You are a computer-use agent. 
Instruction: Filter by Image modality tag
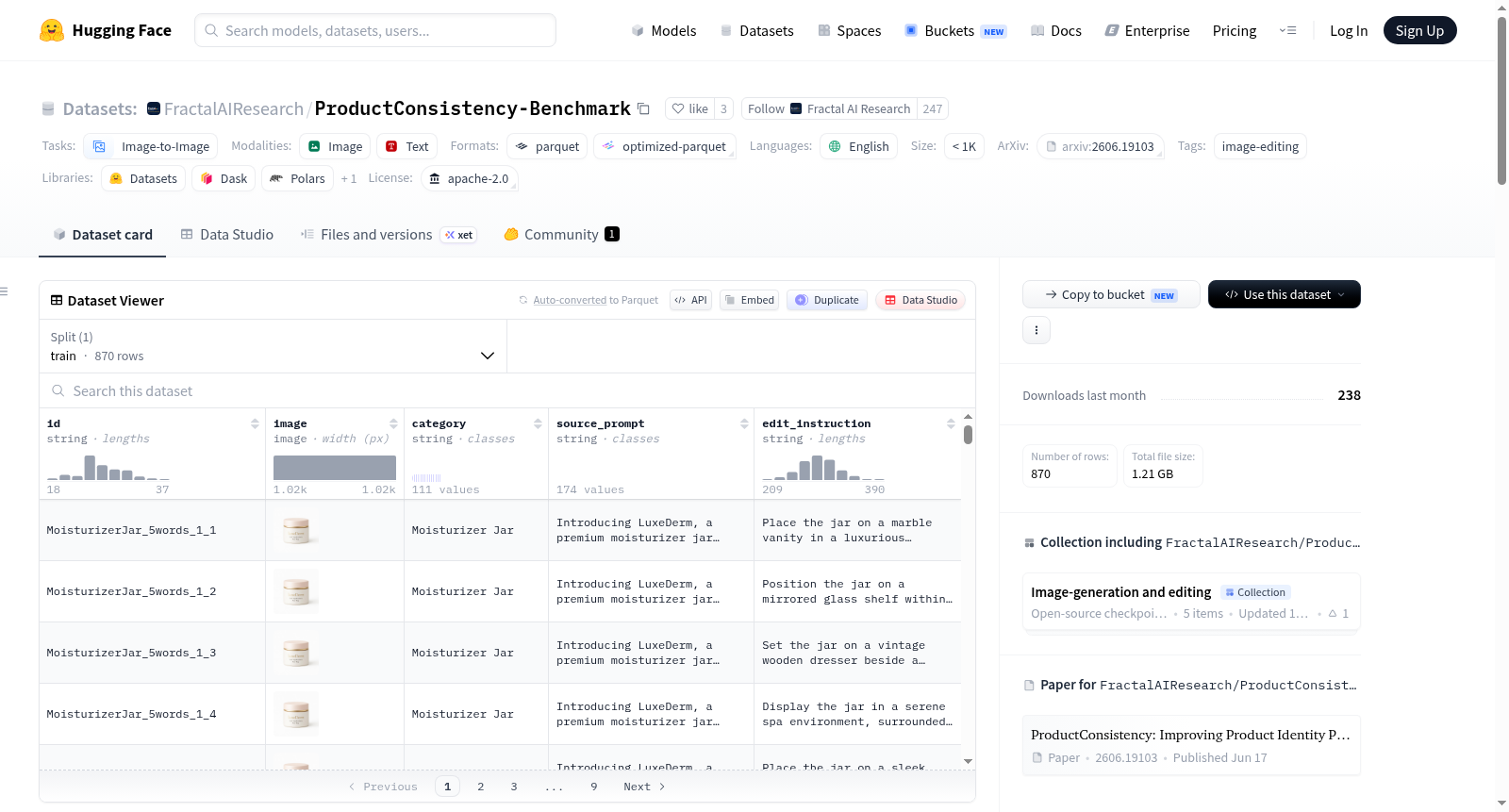pos(335,146)
